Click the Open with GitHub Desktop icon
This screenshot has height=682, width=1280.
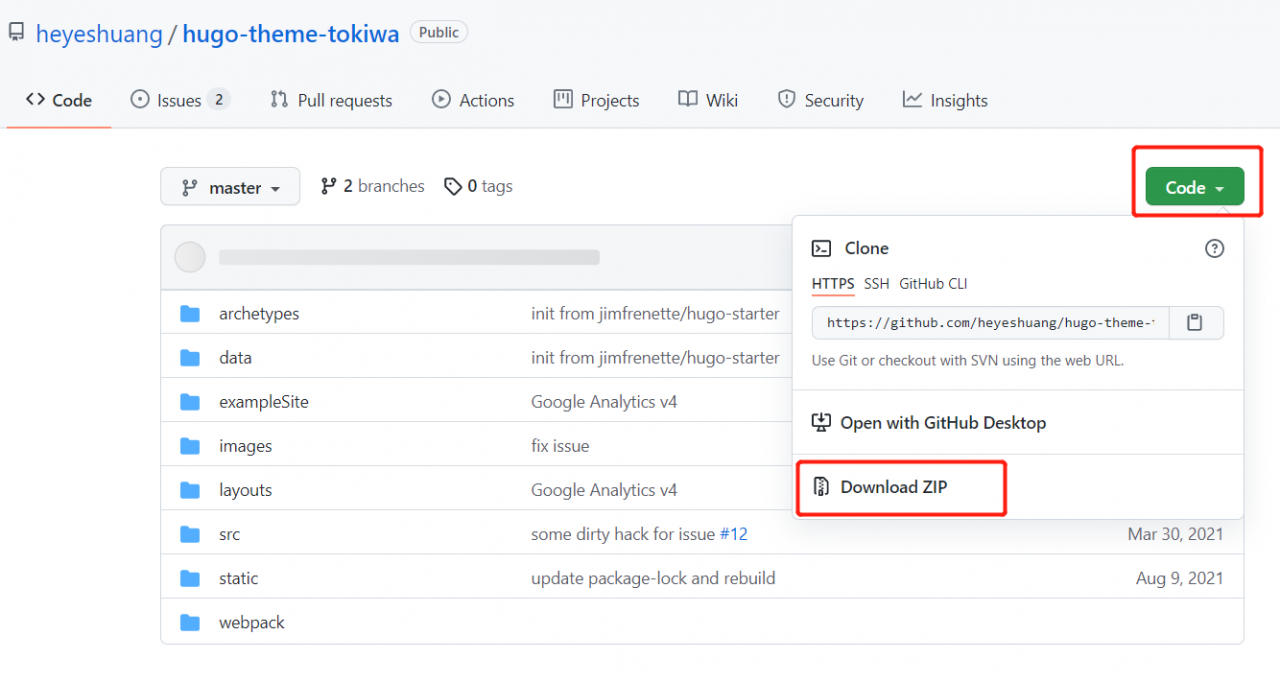click(x=821, y=423)
